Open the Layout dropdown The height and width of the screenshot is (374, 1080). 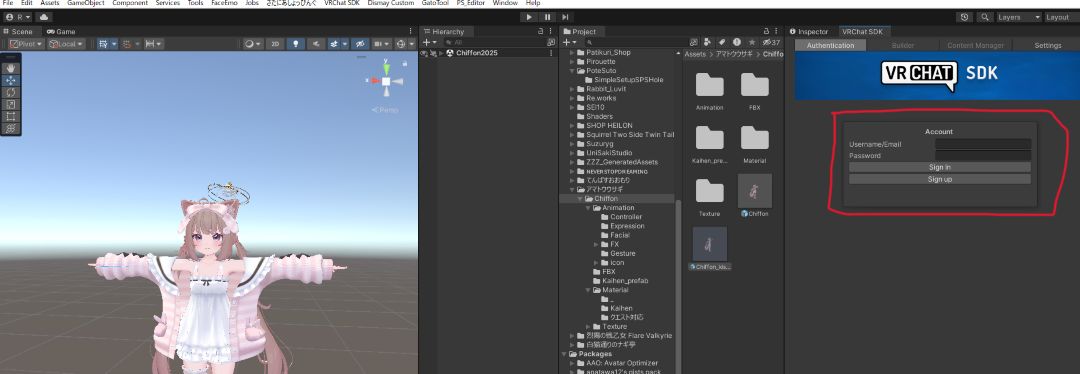click(1061, 17)
